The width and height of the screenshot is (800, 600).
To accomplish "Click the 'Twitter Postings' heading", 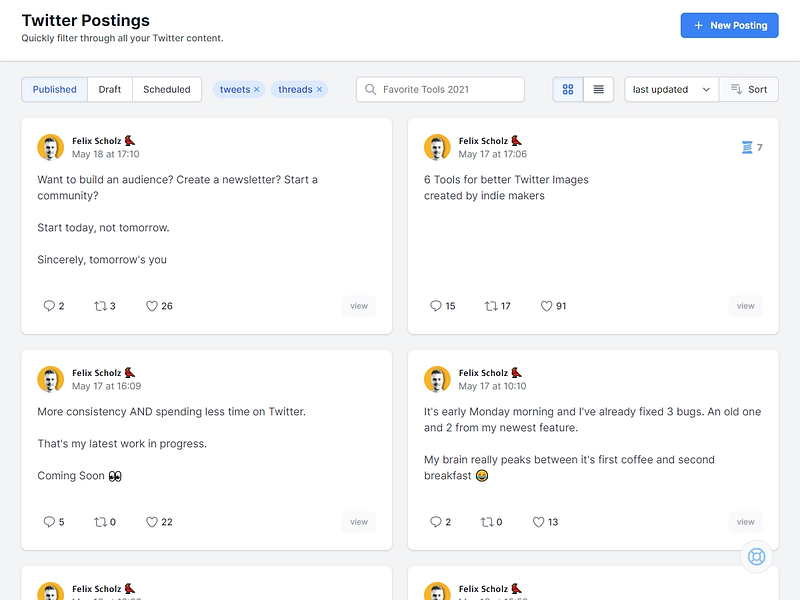I will tap(86, 20).
